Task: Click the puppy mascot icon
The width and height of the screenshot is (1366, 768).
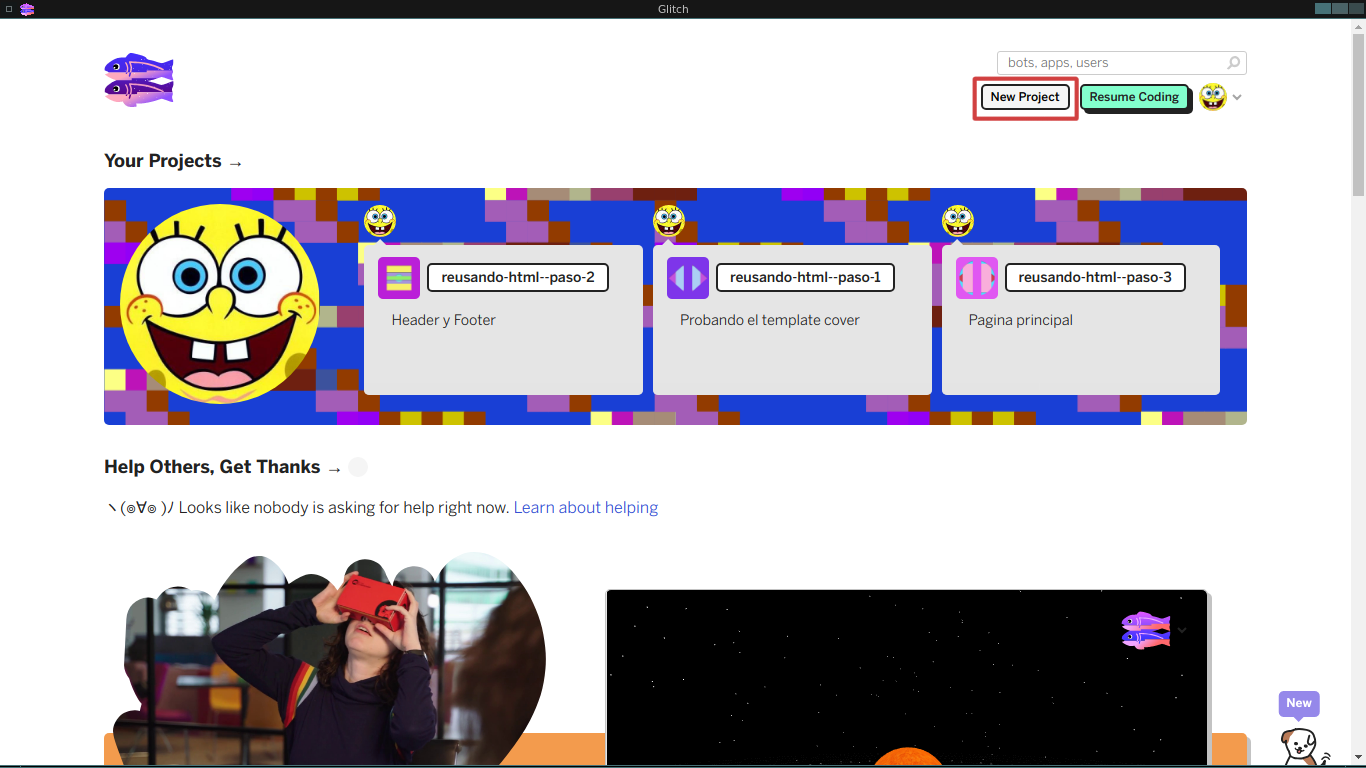Action: pos(1303,746)
